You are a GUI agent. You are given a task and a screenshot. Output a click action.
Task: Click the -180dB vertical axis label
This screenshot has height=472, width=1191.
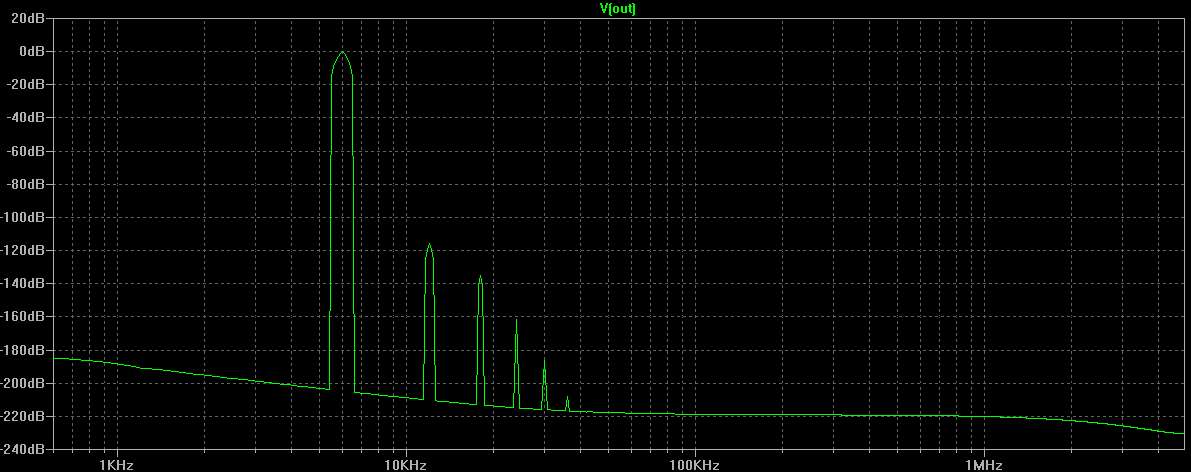[x=24, y=350]
